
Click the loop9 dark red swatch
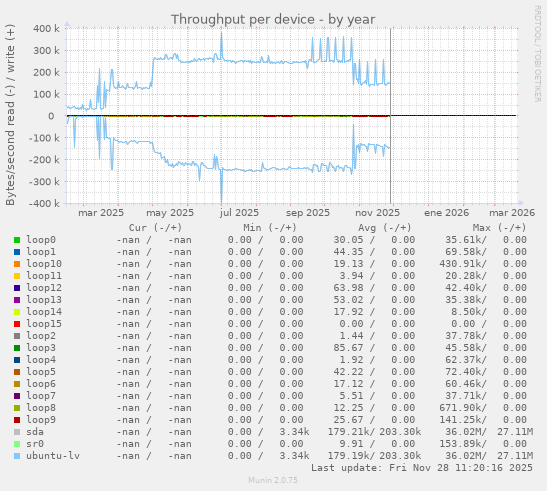pyautogui.click(x=17, y=420)
